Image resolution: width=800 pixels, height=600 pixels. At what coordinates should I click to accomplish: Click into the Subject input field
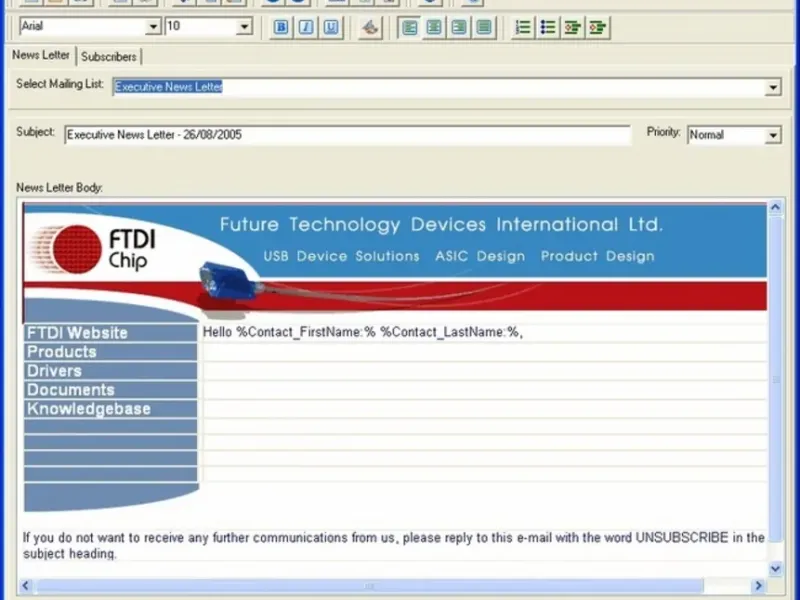tap(347, 135)
